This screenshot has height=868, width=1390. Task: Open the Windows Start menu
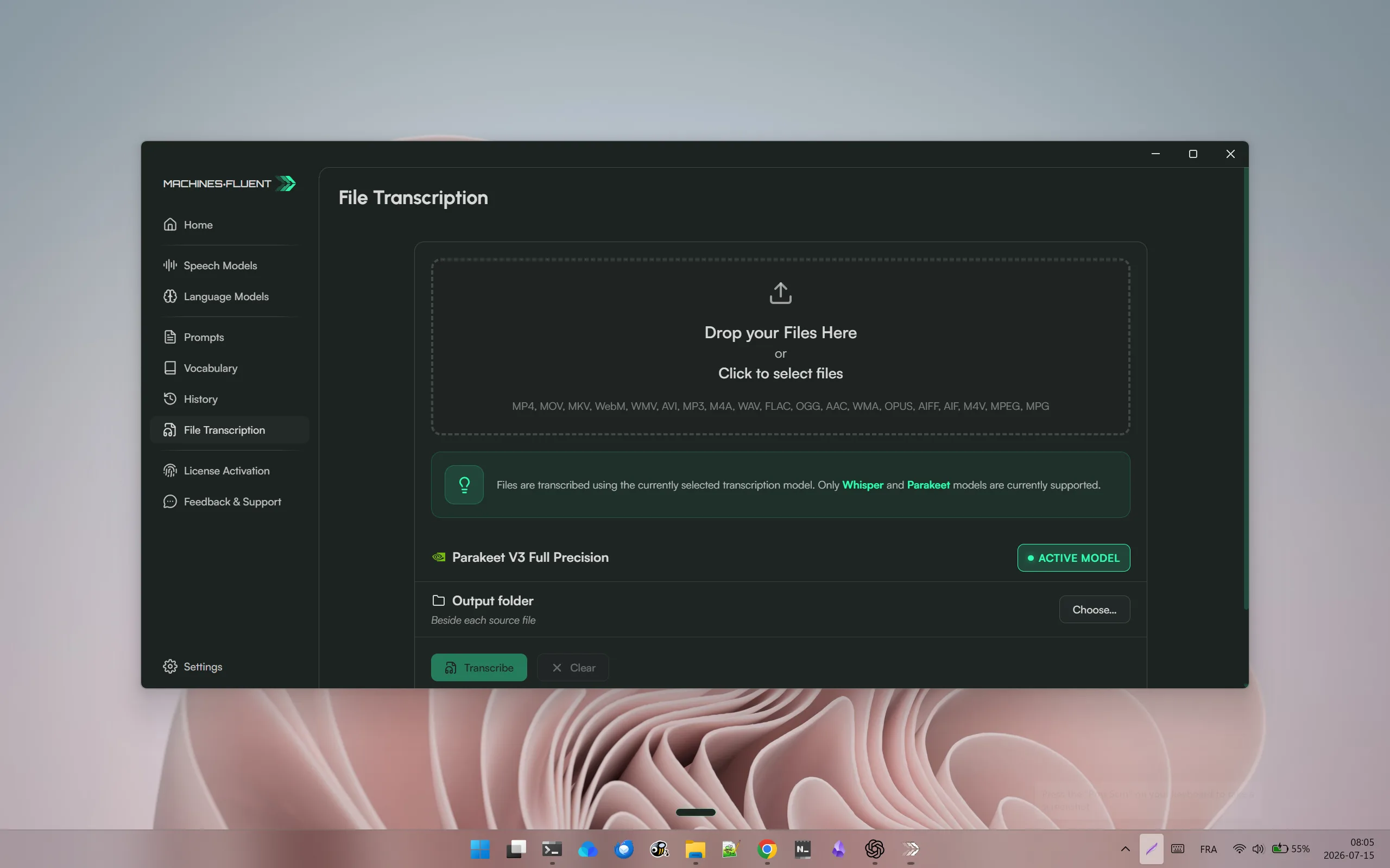[480, 849]
